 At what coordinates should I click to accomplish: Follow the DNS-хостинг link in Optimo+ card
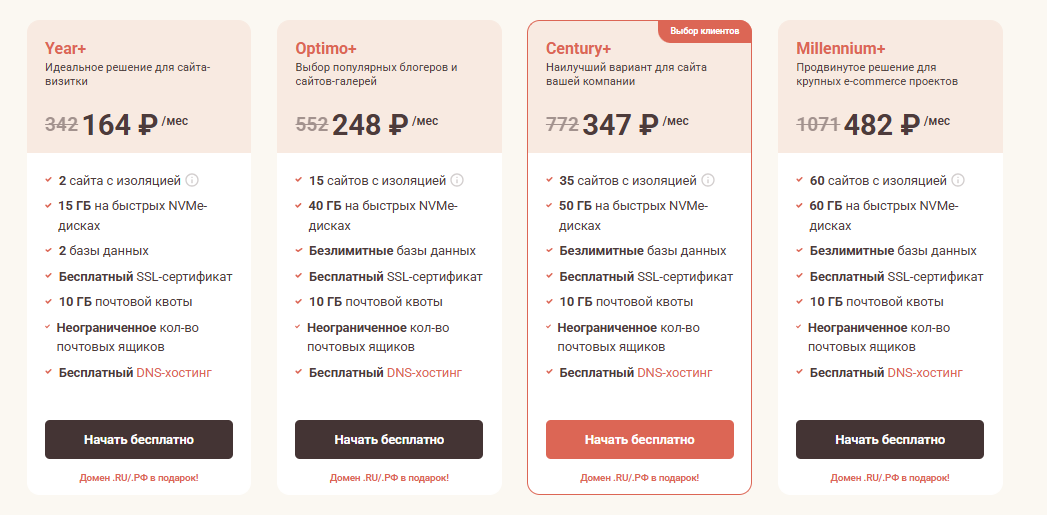coord(424,373)
